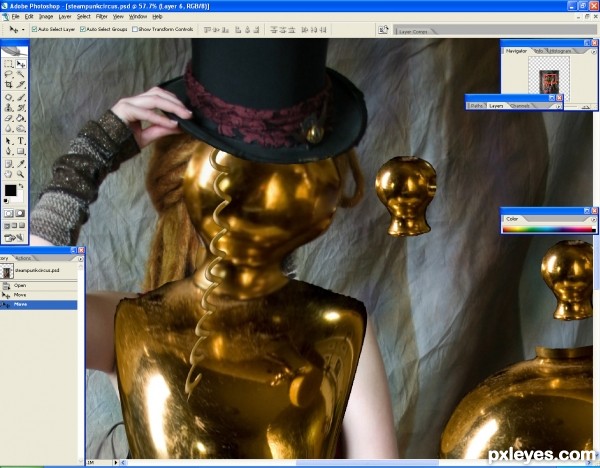Select the Clone Stamp tool

tap(9, 108)
